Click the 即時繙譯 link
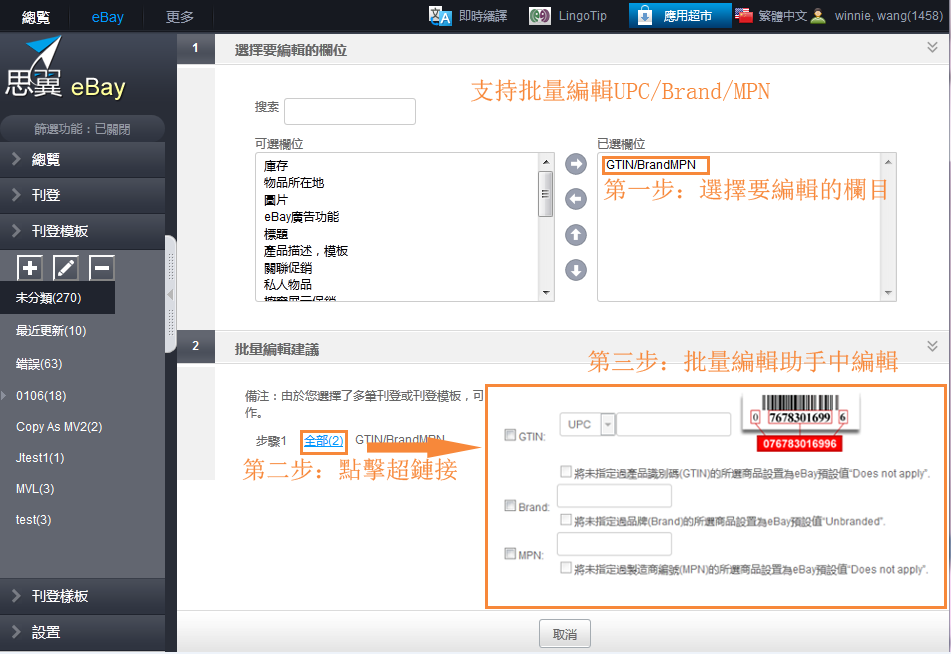Viewport: 951px width, 654px height. tap(483, 16)
